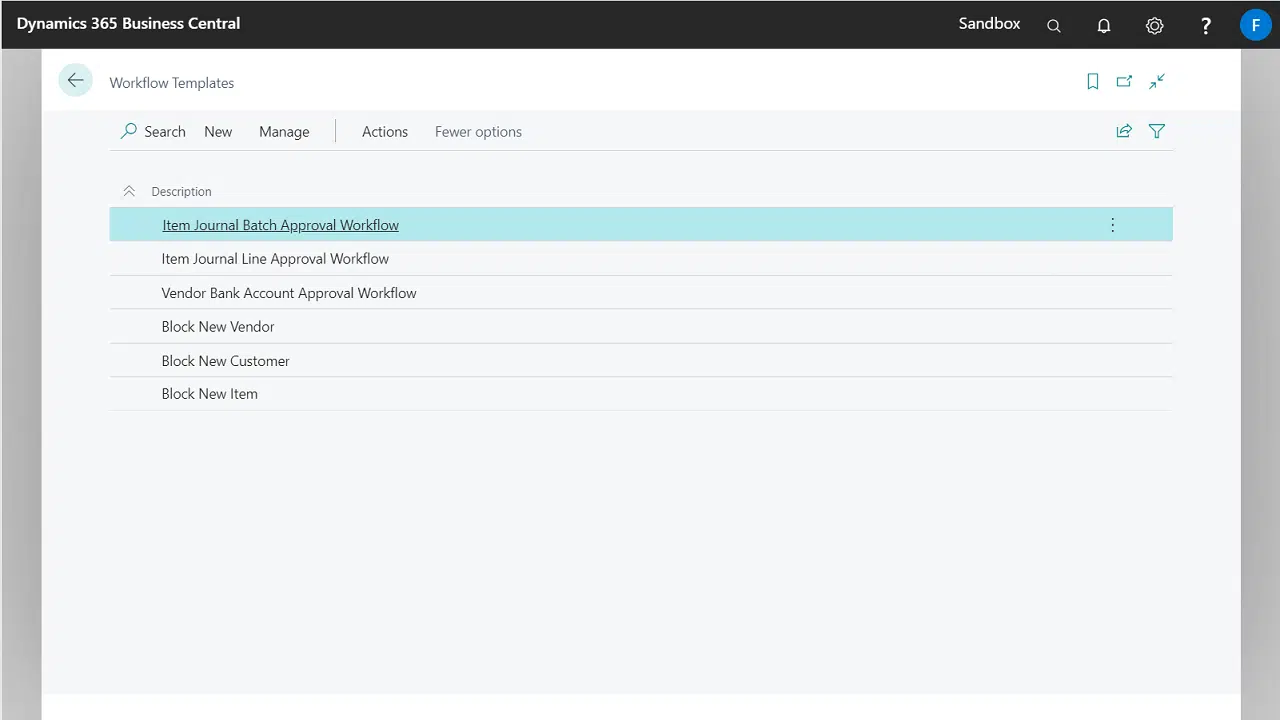Image resolution: width=1280 pixels, height=720 pixels.
Task: Open the user account avatar F
Action: coord(1255,25)
